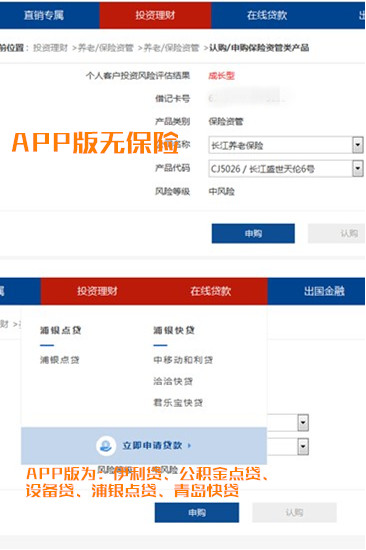Click the red 成长型 risk result
The height and width of the screenshot is (550, 366).
click(221, 76)
